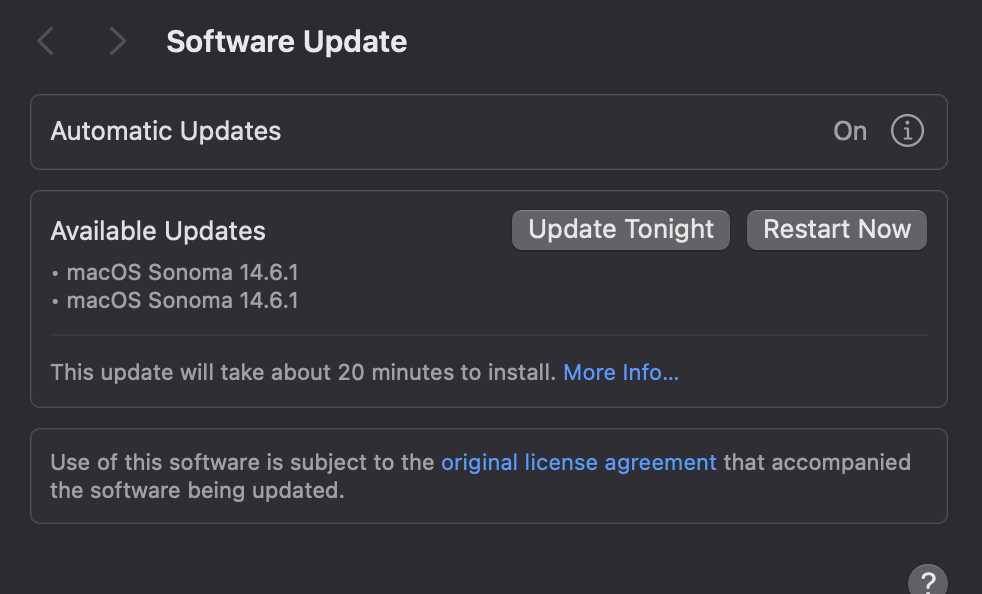
Task: Click "the software being updated." text line
Action: (x=197, y=491)
